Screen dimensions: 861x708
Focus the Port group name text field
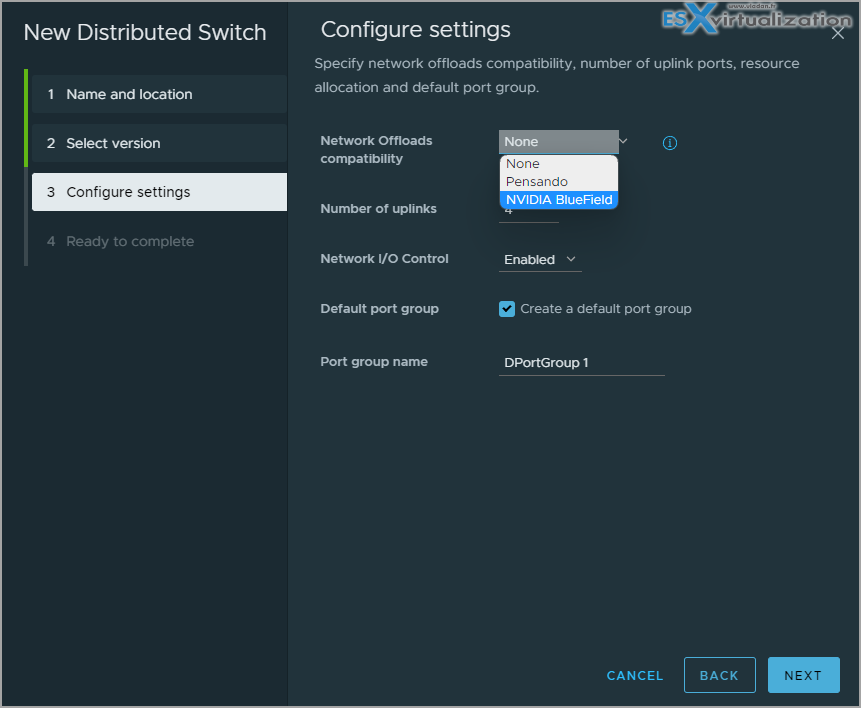[581, 363]
